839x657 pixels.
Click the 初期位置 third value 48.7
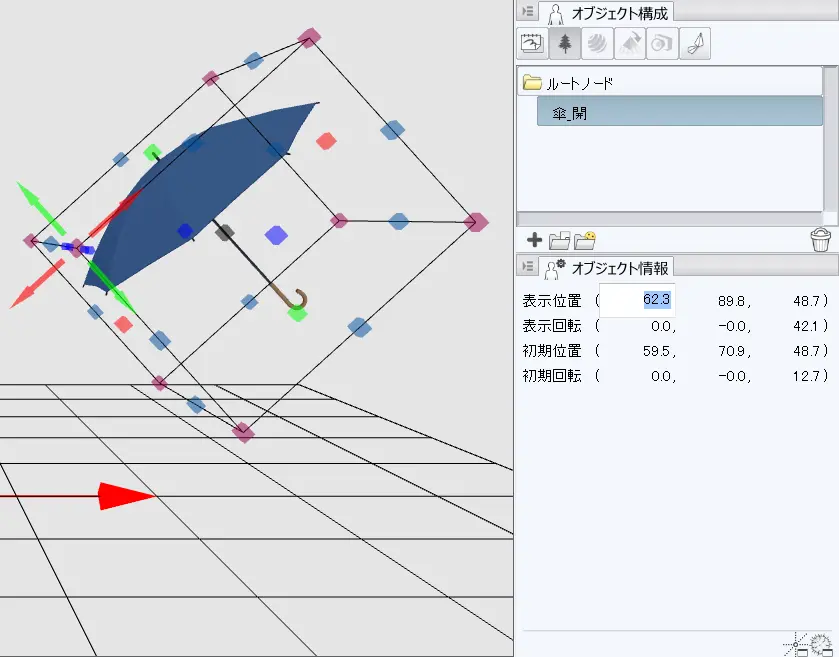(x=807, y=351)
